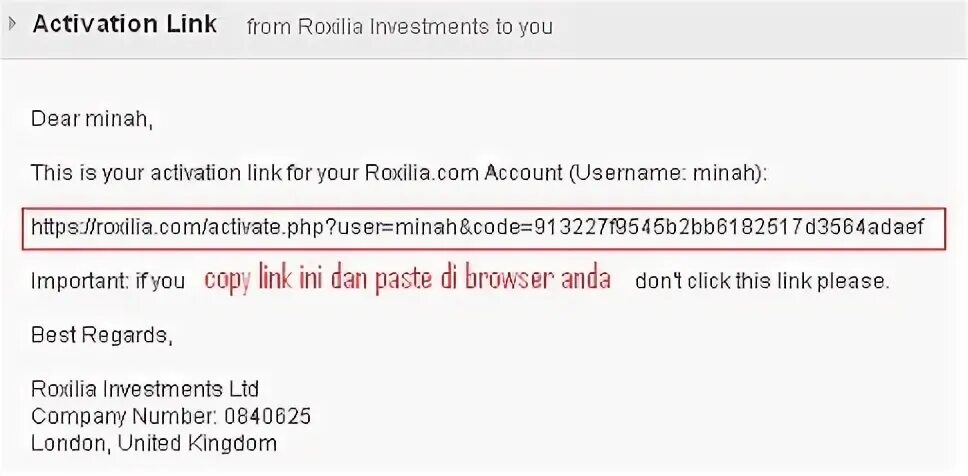Image resolution: width=968 pixels, height=476 pixels.
Task: Click the 'Roxilia Investments Ltd' signature line
Action: (x=144, y=389)
